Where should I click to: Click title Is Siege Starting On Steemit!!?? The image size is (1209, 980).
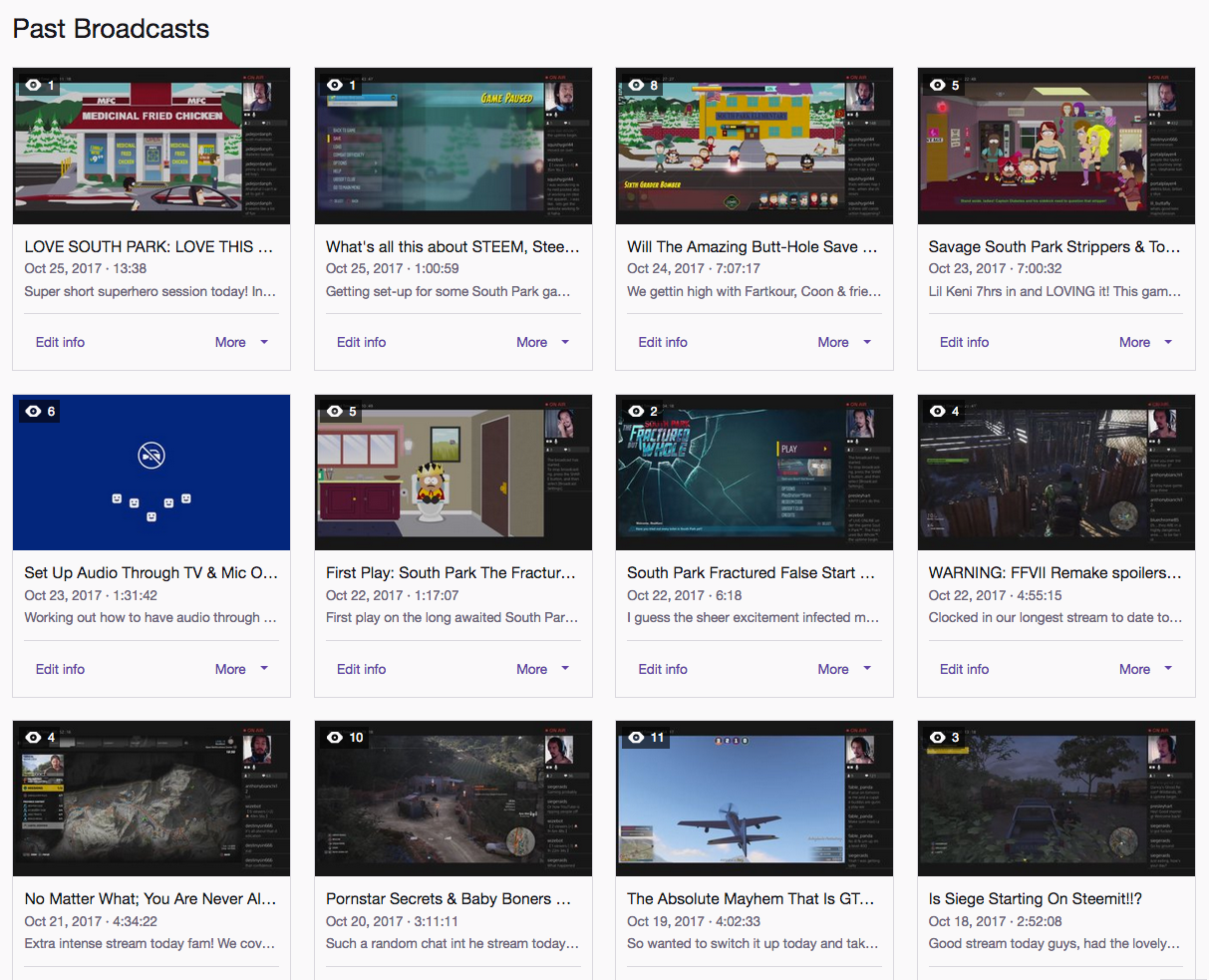1036,898
